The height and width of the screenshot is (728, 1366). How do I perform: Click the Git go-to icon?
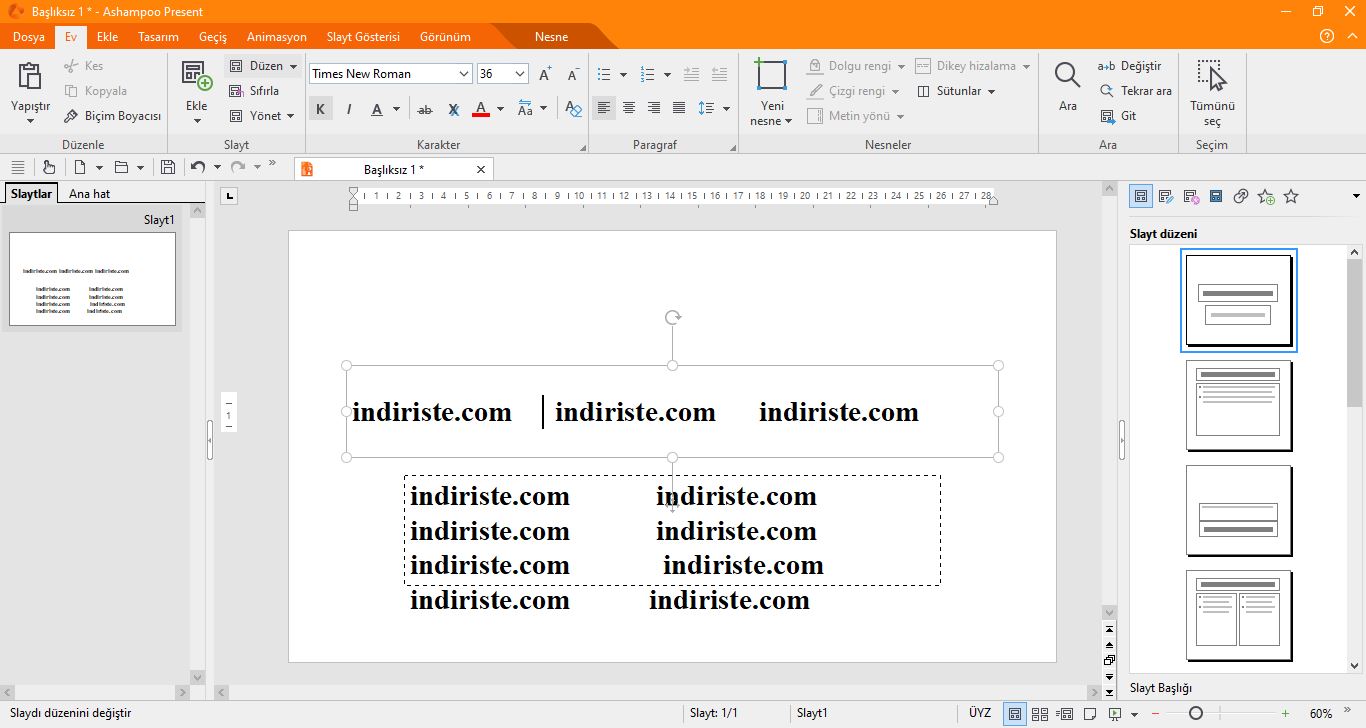coord(1117,116)
